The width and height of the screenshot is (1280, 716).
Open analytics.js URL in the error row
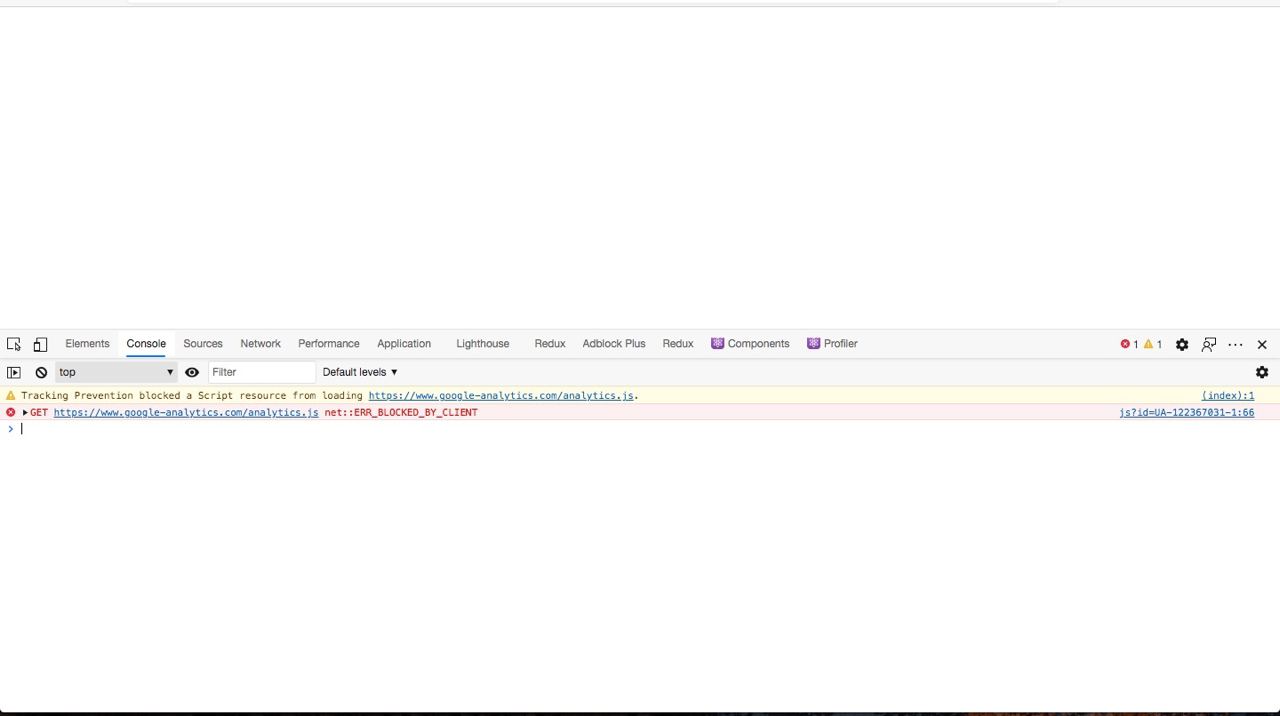(x=186, y=412)
